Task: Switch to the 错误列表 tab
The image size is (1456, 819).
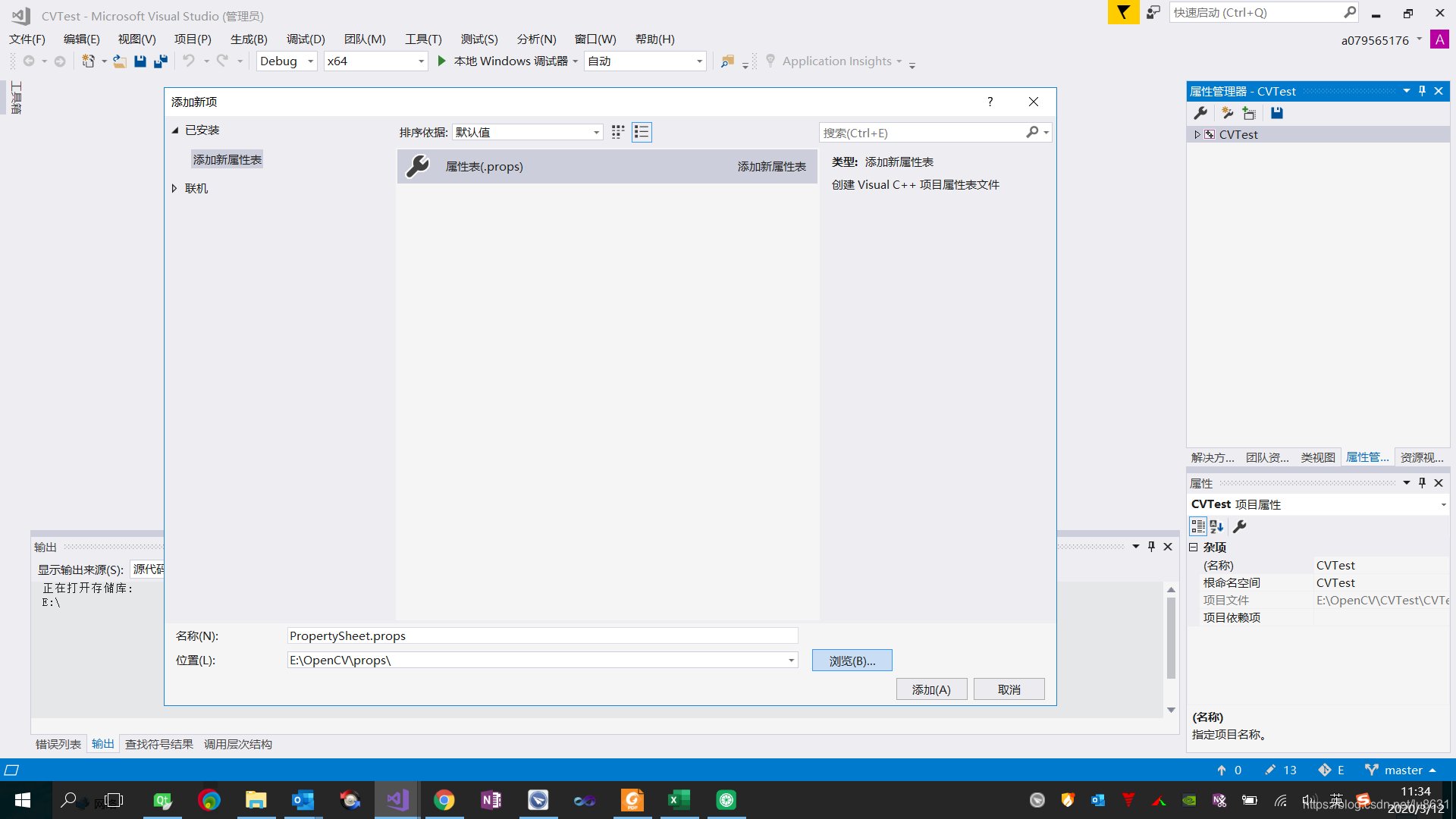Action: click(58, 744)
